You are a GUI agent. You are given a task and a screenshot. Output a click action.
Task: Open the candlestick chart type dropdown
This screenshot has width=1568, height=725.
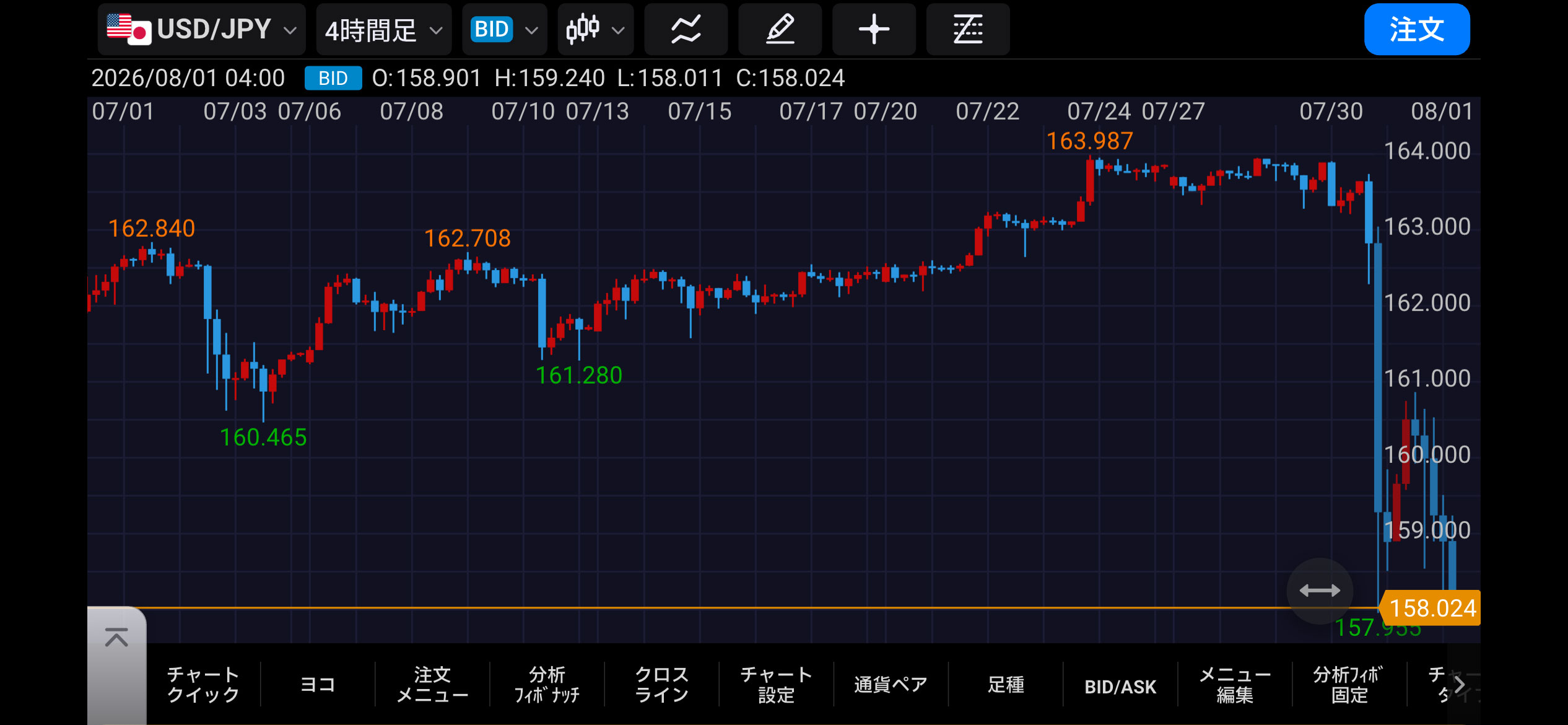[x=596, y=29]
